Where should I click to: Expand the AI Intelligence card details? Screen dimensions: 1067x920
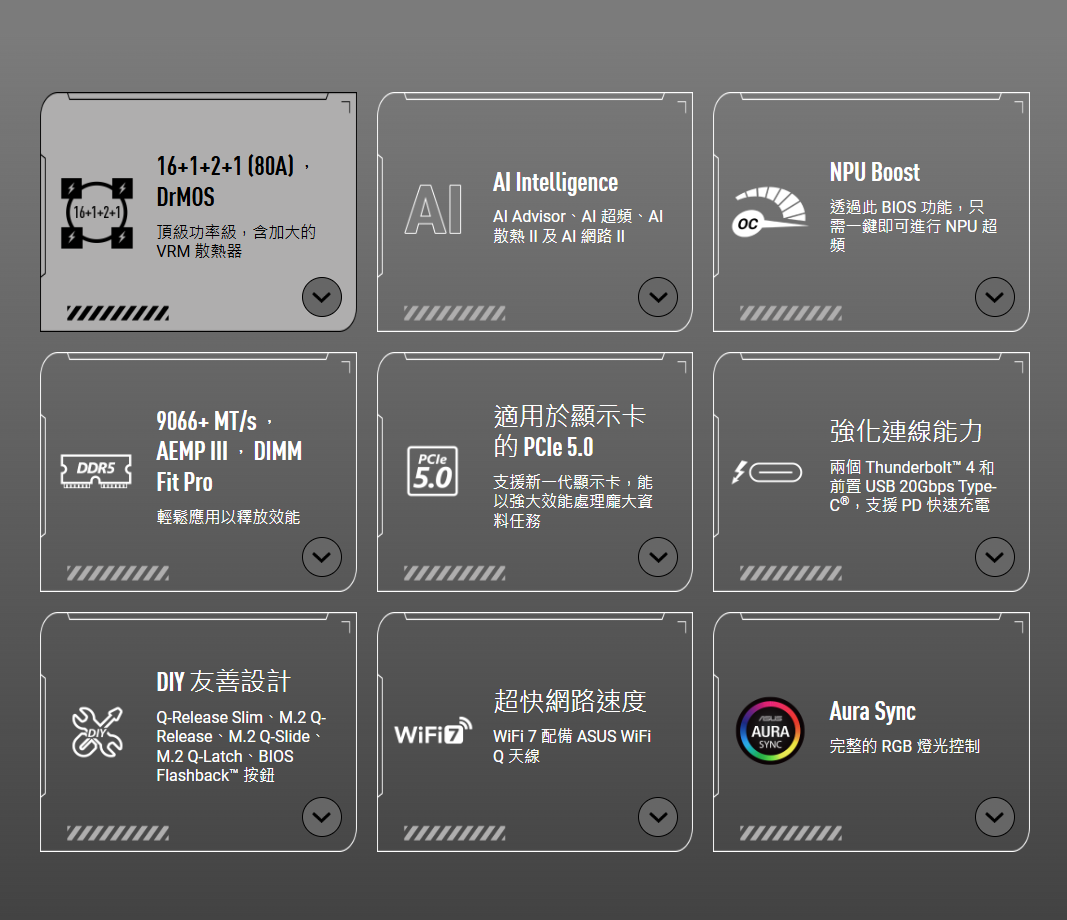(x=657, y=297)
